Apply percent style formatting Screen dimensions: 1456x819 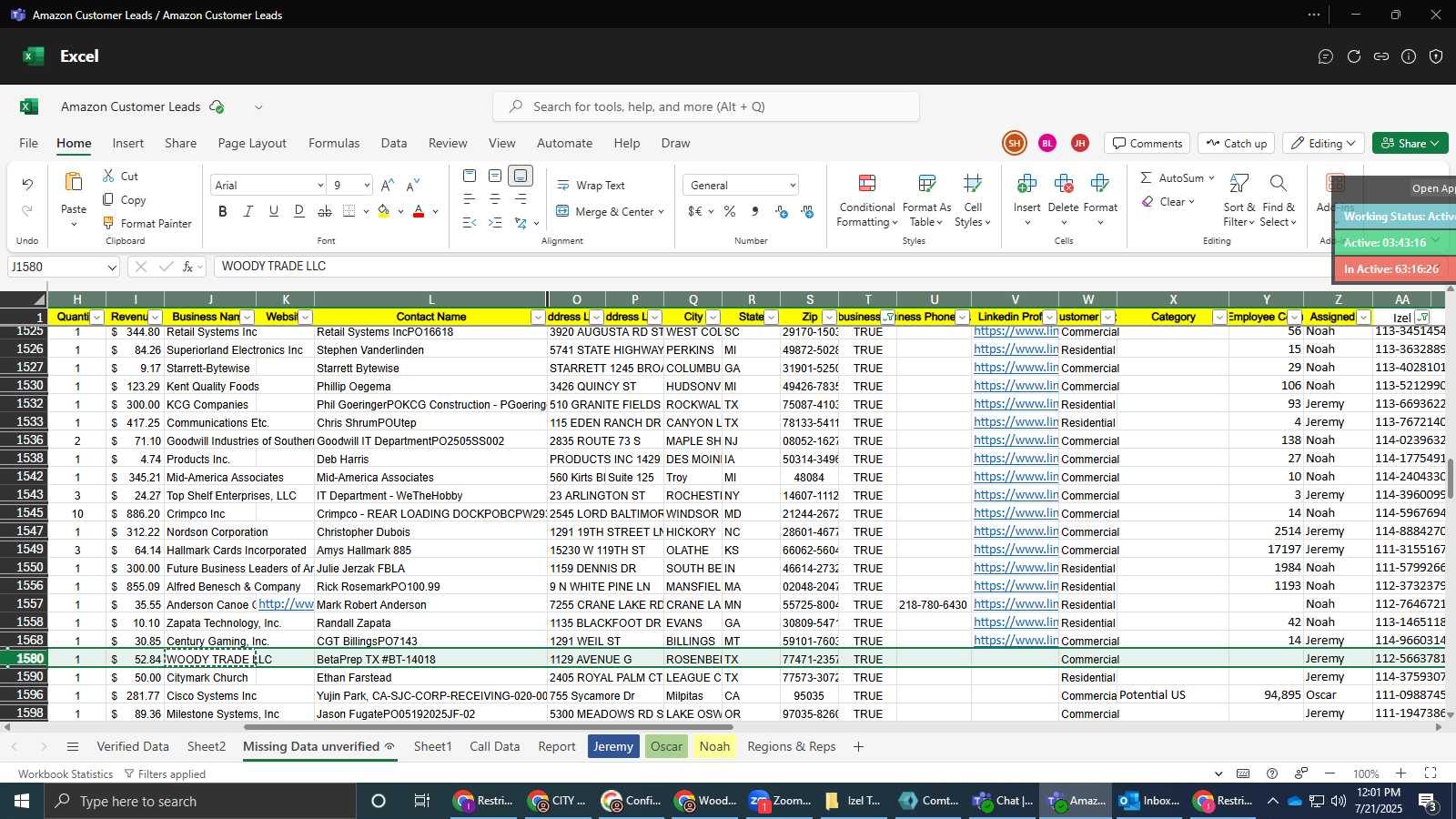tap(730, 211)
